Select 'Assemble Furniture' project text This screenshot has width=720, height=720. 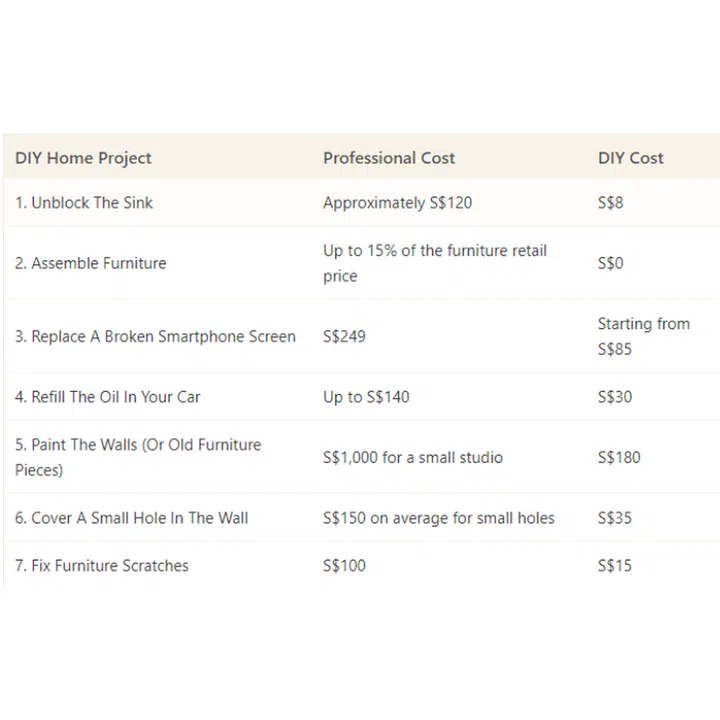coord(90,263)
